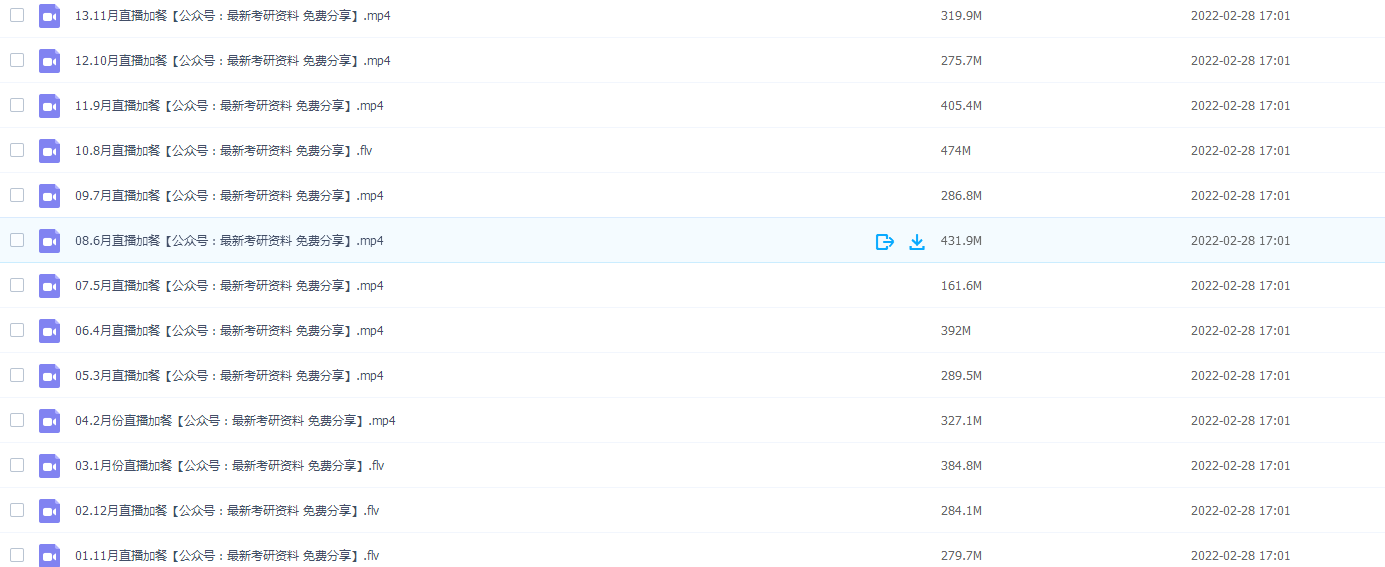Open file 07.5月直播加餐 mp4
This screenshot has width=1385, height=567.
[x=229, y=286]
